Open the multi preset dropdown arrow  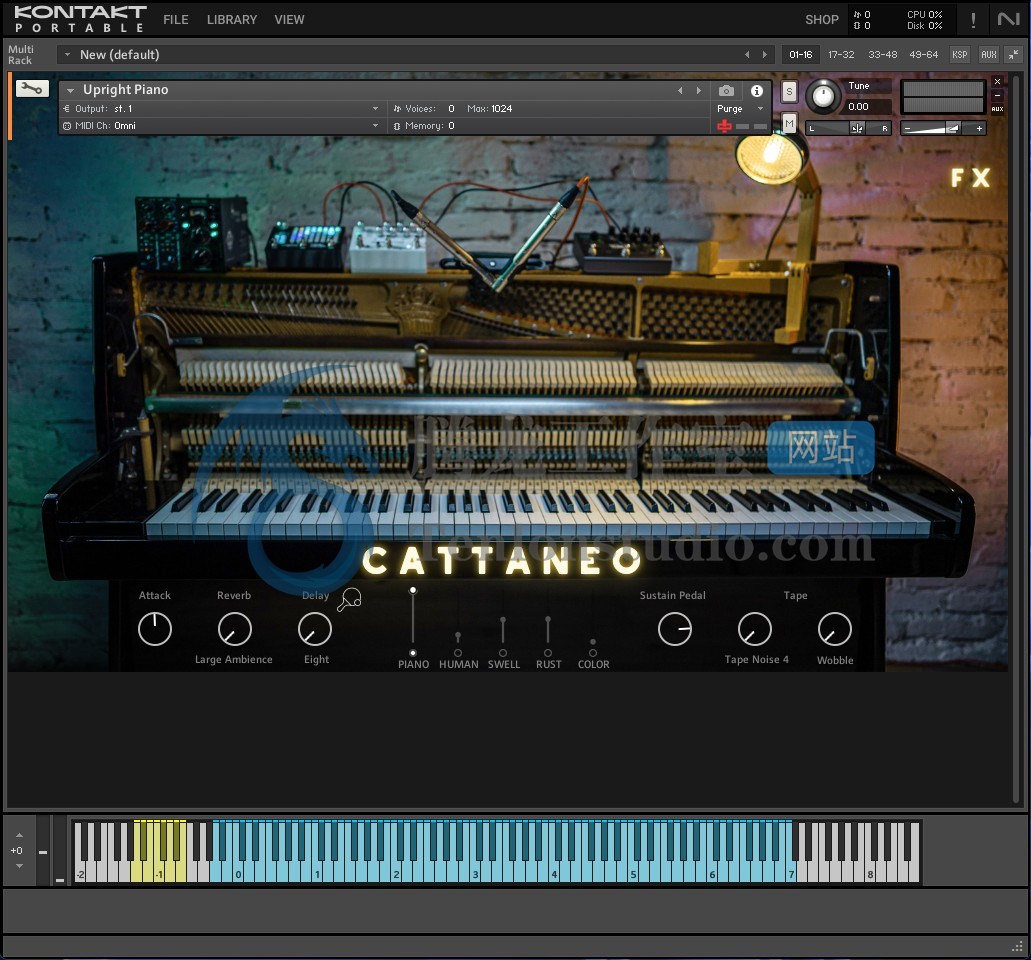coord(67,55)
